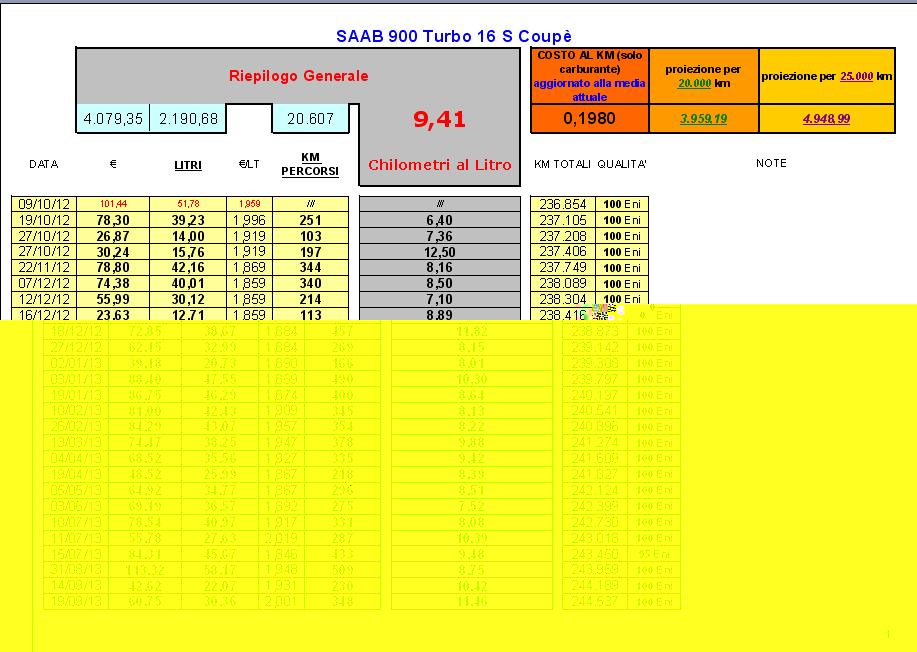The height and width of the screenshot is (652, 917).
Task: Select the litres cell 42,16
Action: tap(188, 268)
